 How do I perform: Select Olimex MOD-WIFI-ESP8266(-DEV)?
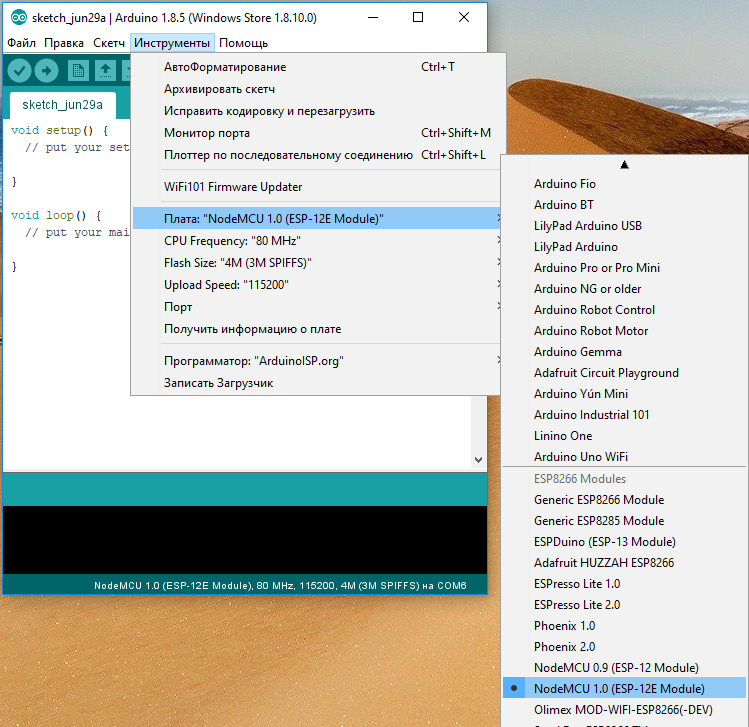(624, 710)
